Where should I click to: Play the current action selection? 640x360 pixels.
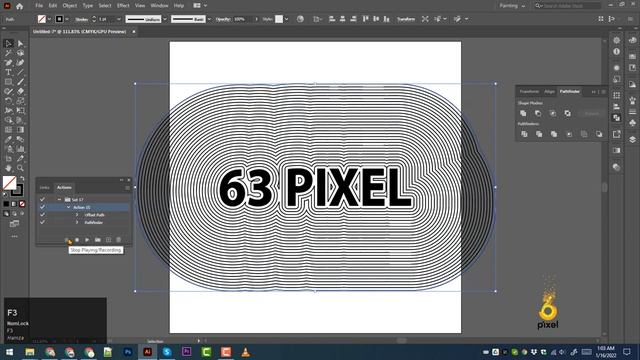(x=87, y=240)
